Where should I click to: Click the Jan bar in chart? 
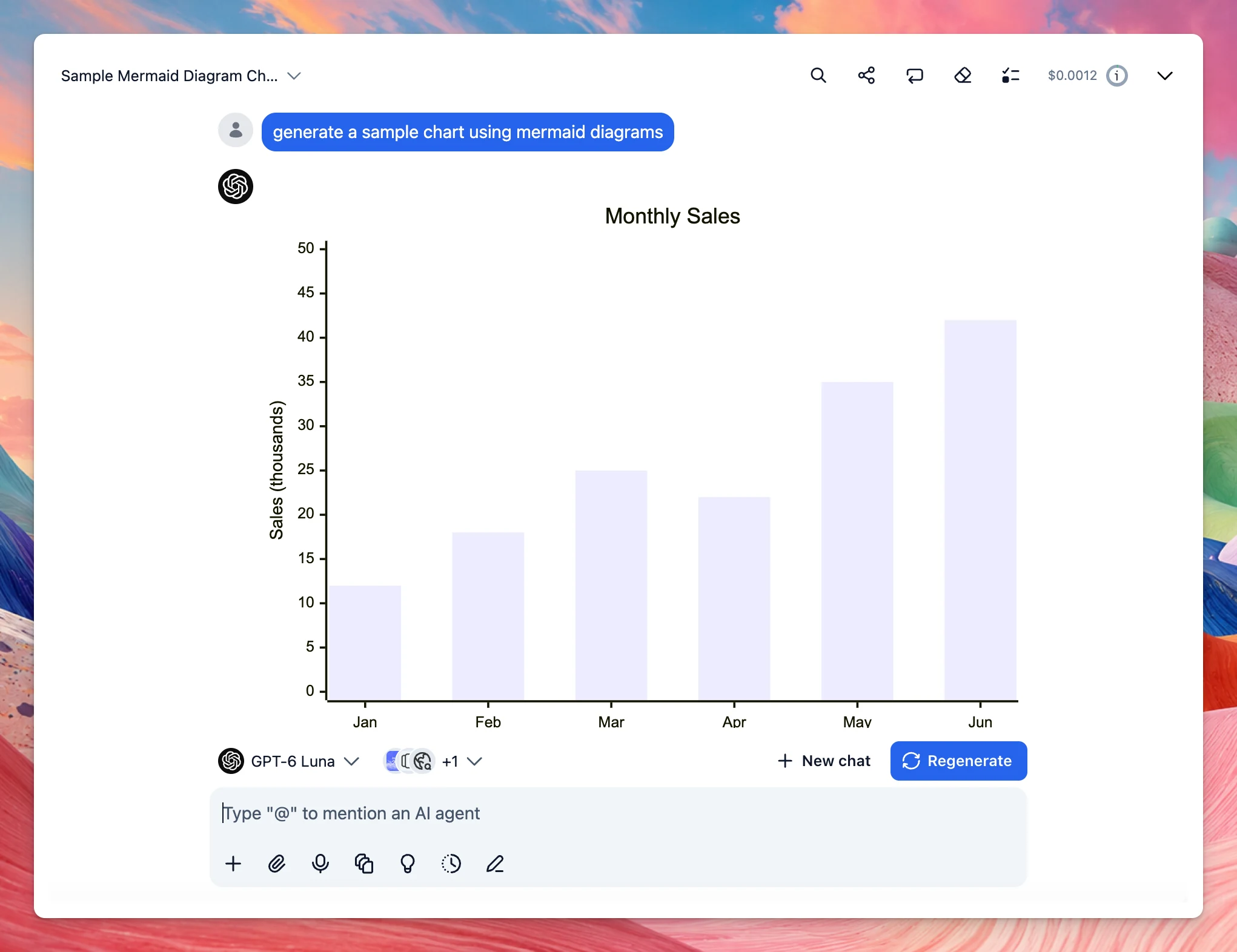pos(365,643)
